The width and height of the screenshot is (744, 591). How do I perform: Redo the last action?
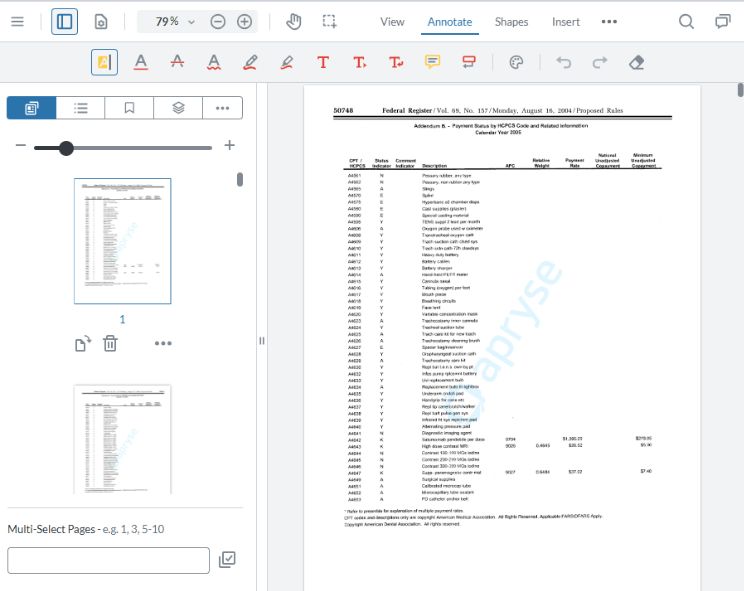pos(600,63)
